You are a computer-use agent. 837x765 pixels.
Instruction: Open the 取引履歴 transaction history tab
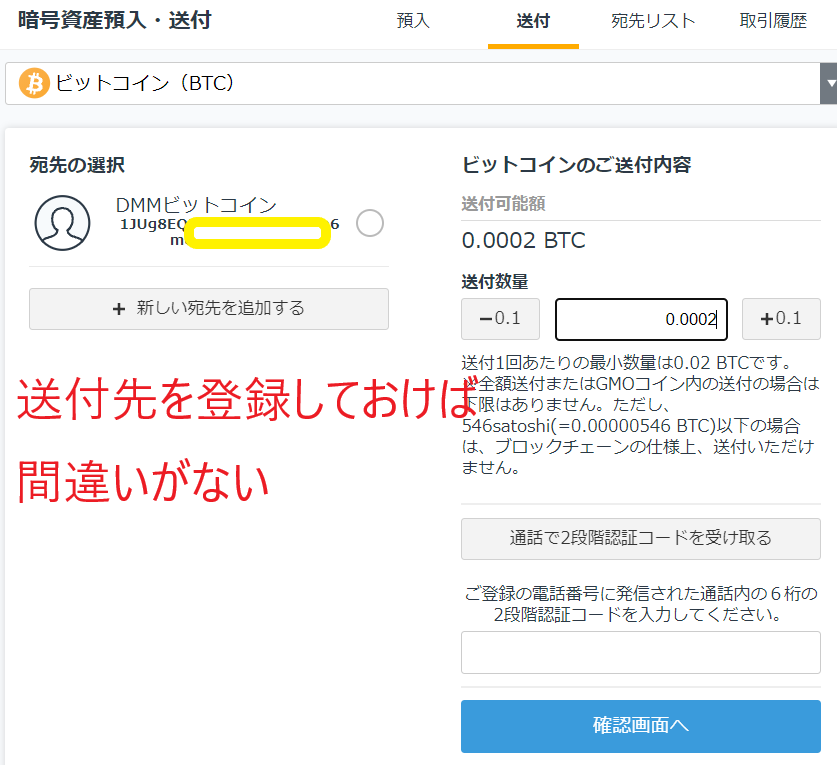tap(773, 21)
